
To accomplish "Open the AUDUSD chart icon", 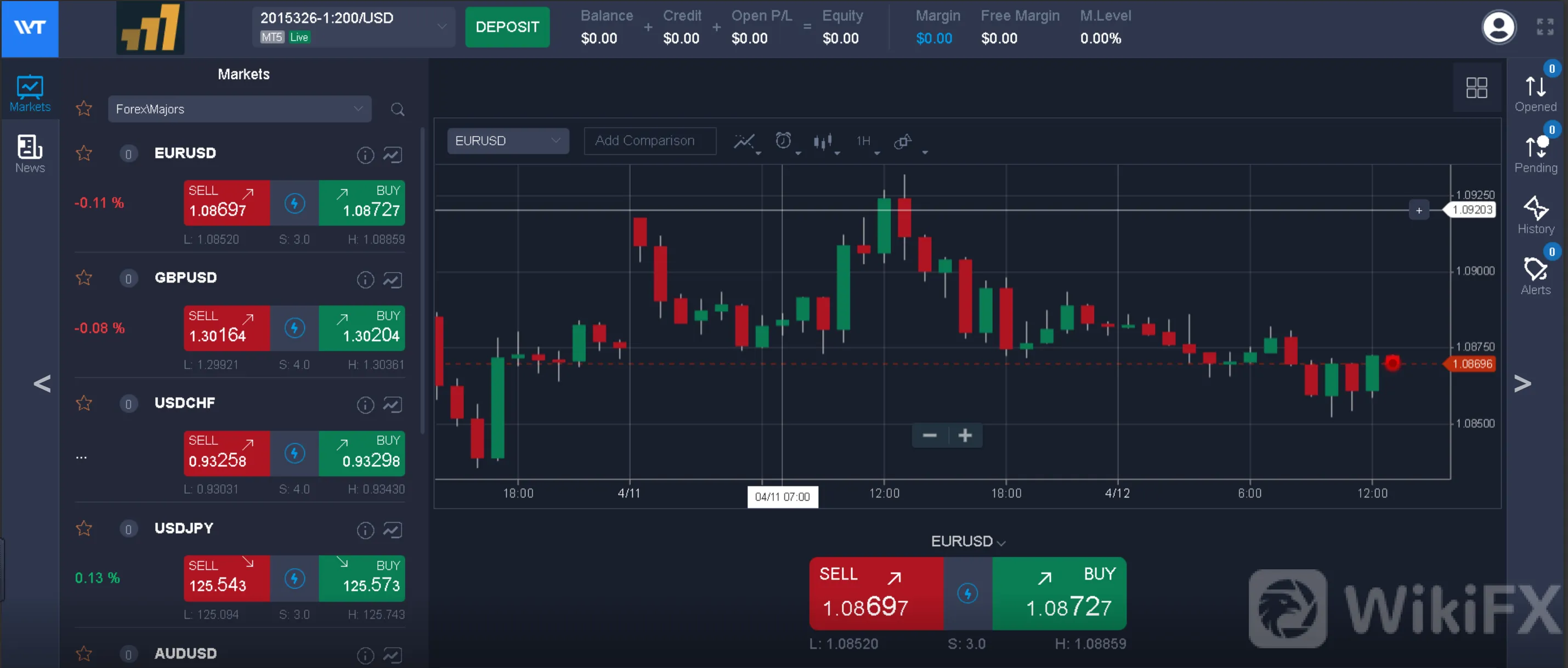I will (393, 655).
